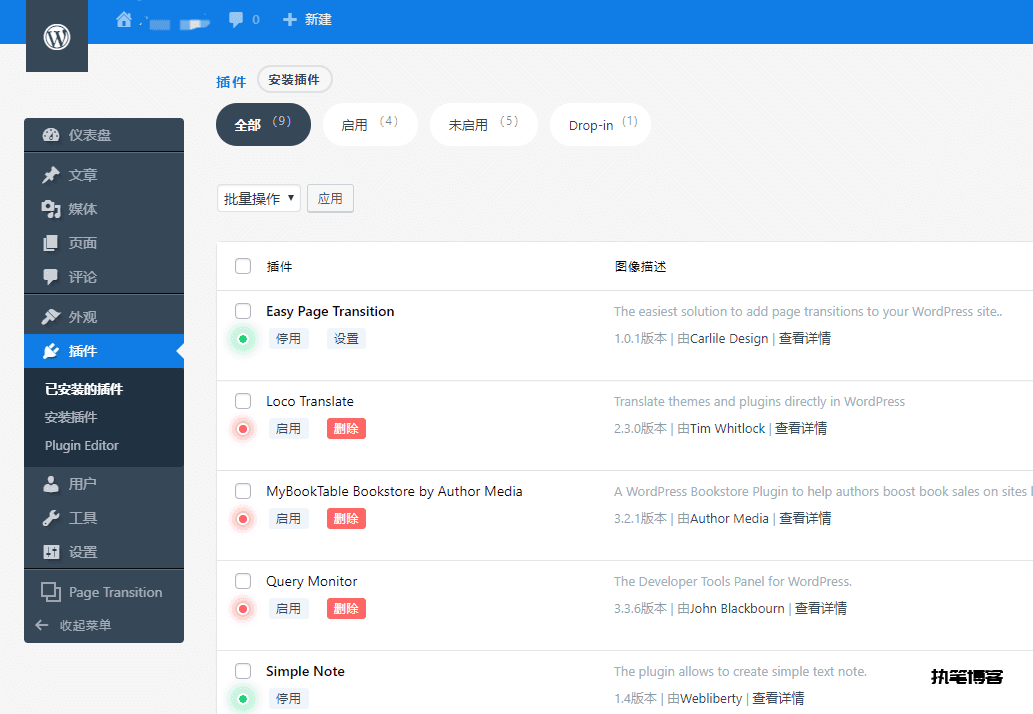Click the 插件 column header
Screen dimensions: 1033x714
click(279, 267)
